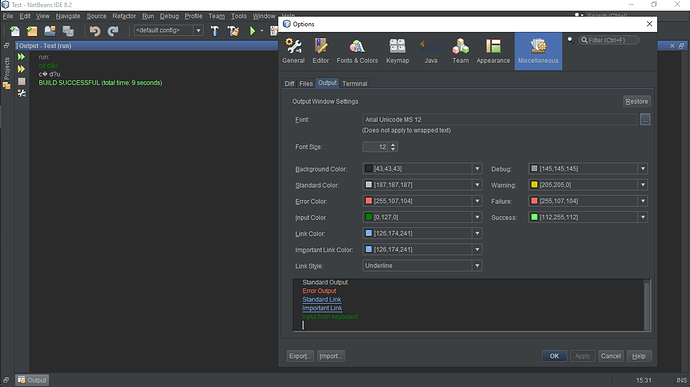Click the Font Size spinner field
The image size is (690, 387).
[x=375, y=147]
